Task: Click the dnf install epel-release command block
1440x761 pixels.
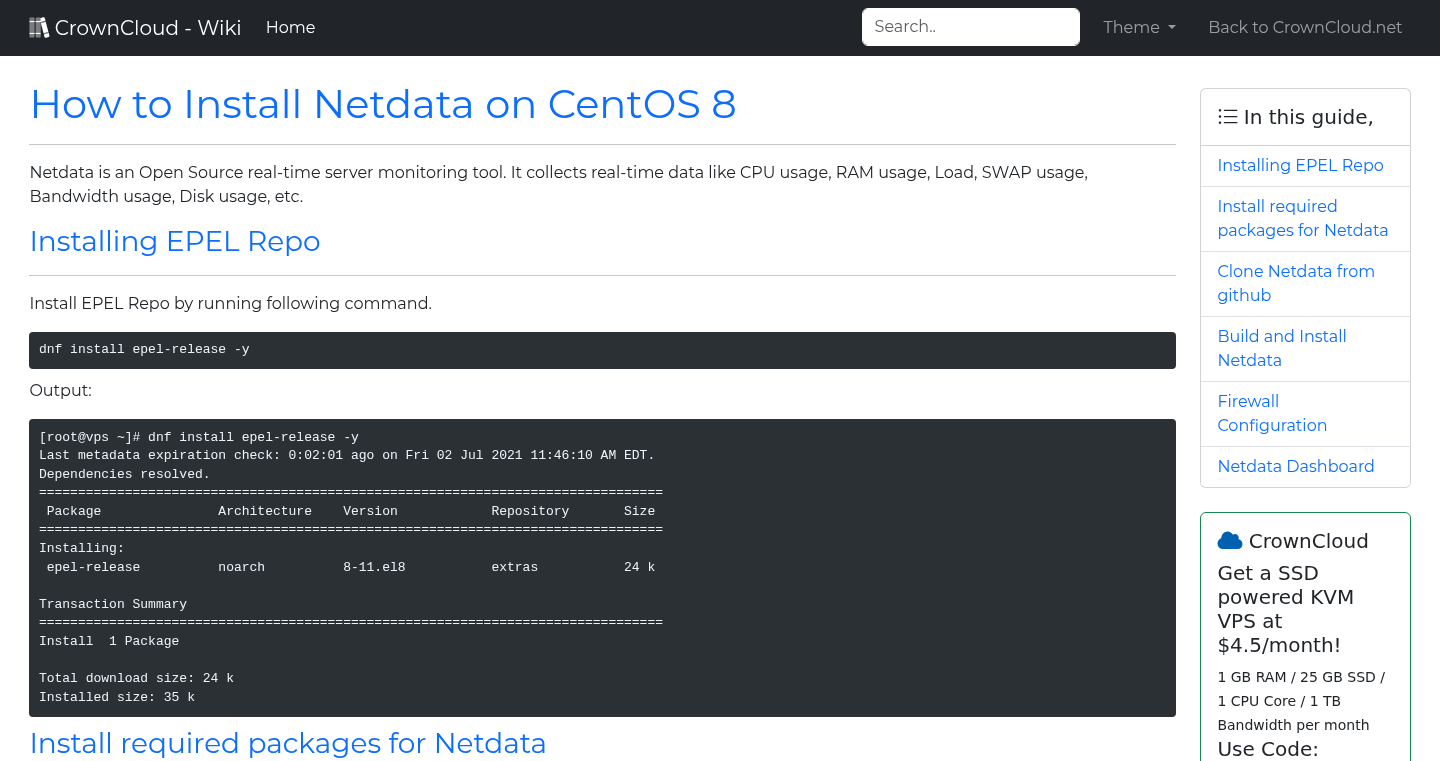Action: pyautogui.click(x=602, y=350)
